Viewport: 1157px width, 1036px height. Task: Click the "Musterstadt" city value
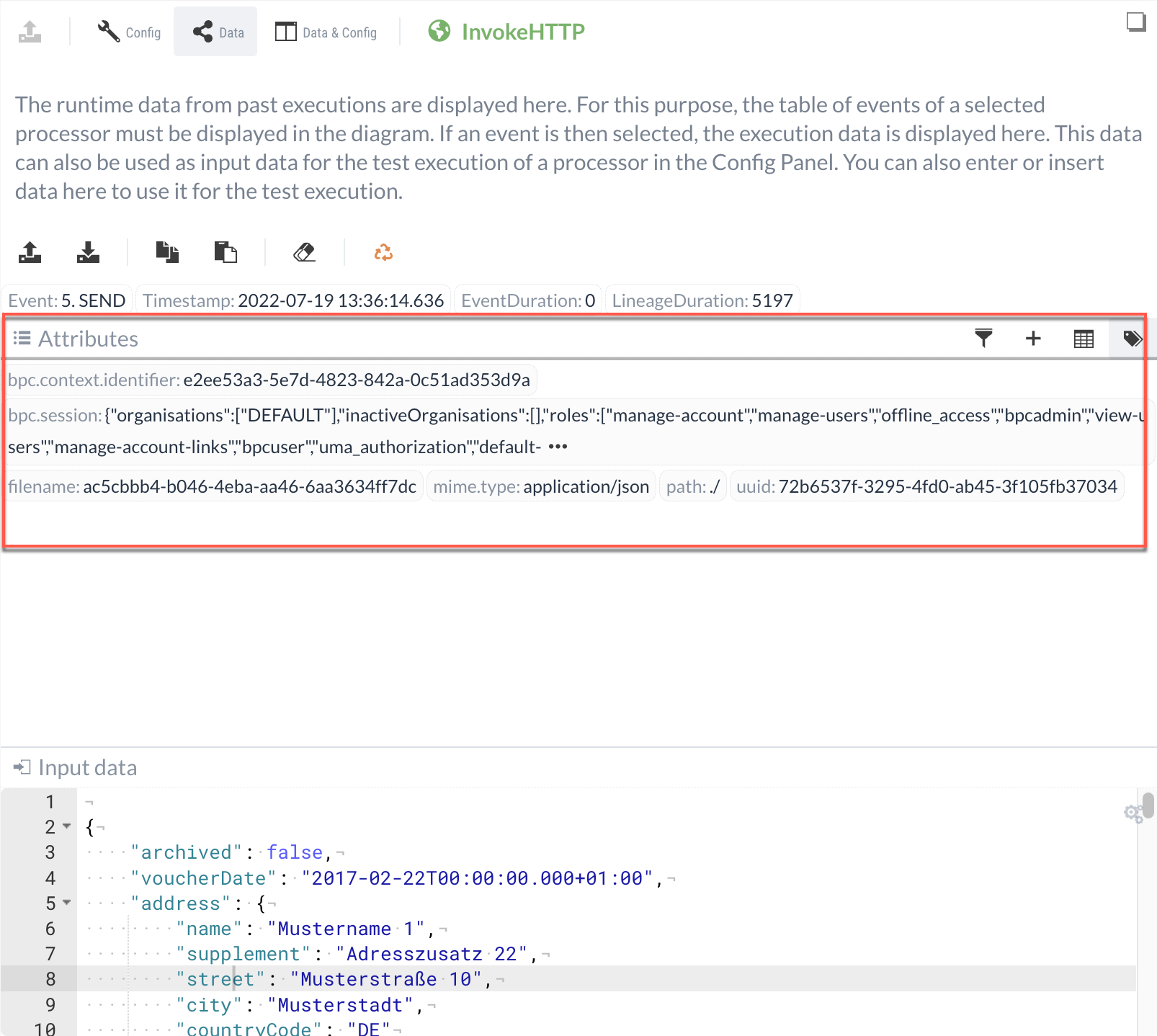341,1005
